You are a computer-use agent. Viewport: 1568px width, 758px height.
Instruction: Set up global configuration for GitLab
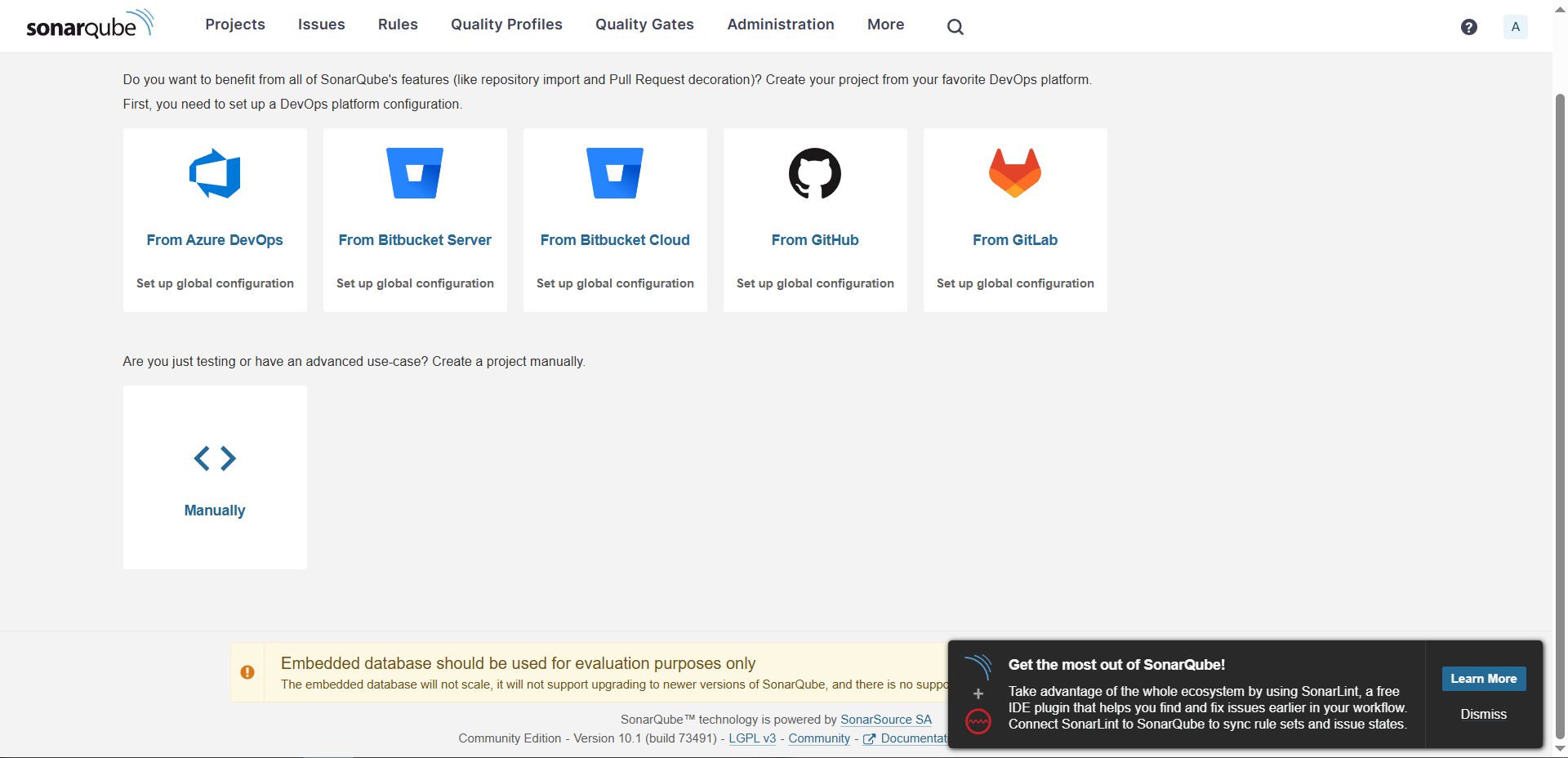click(x=1015, y=283)
